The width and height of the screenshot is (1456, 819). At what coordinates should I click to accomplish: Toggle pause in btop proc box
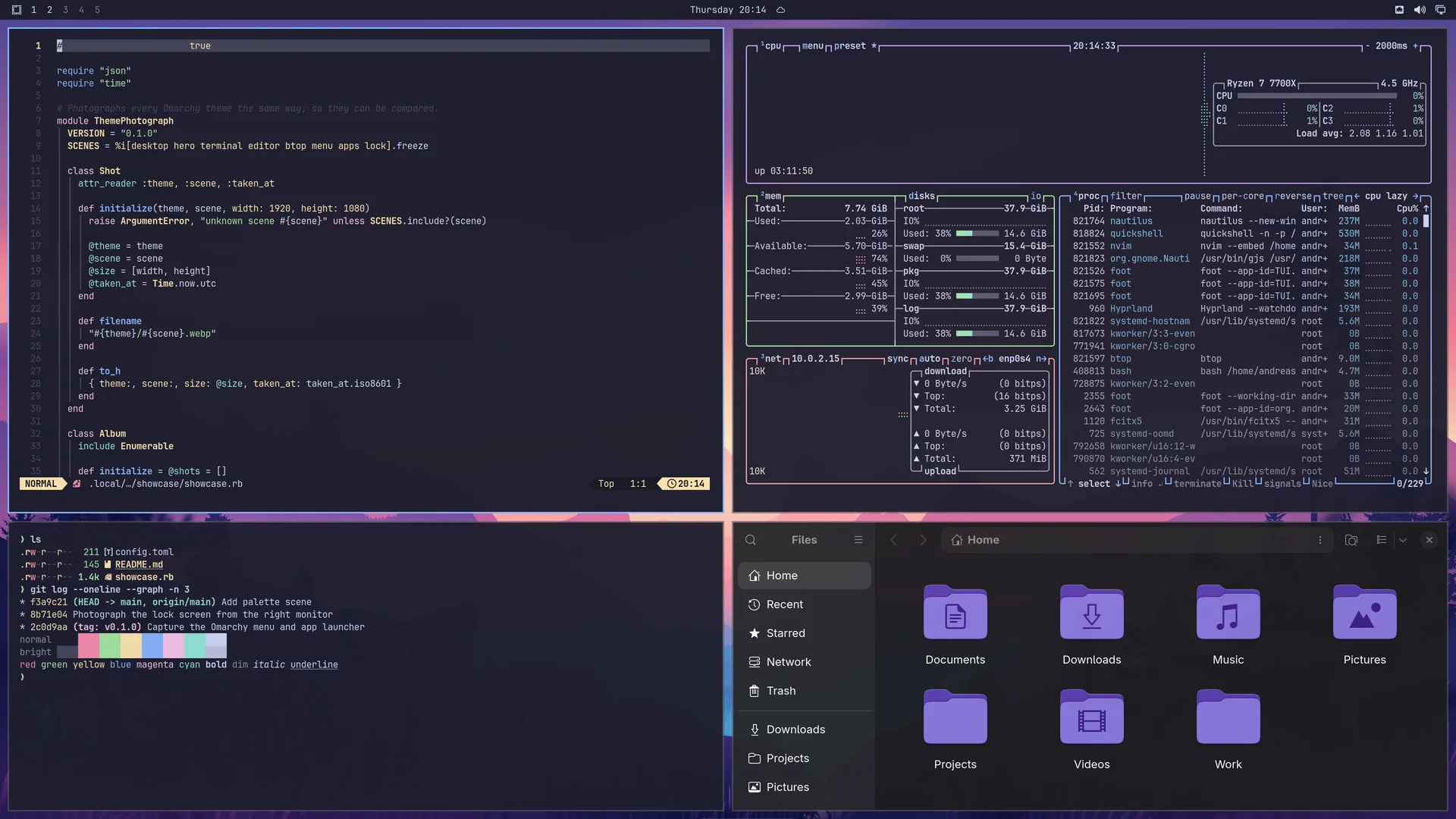click(x=1197, y=196)
